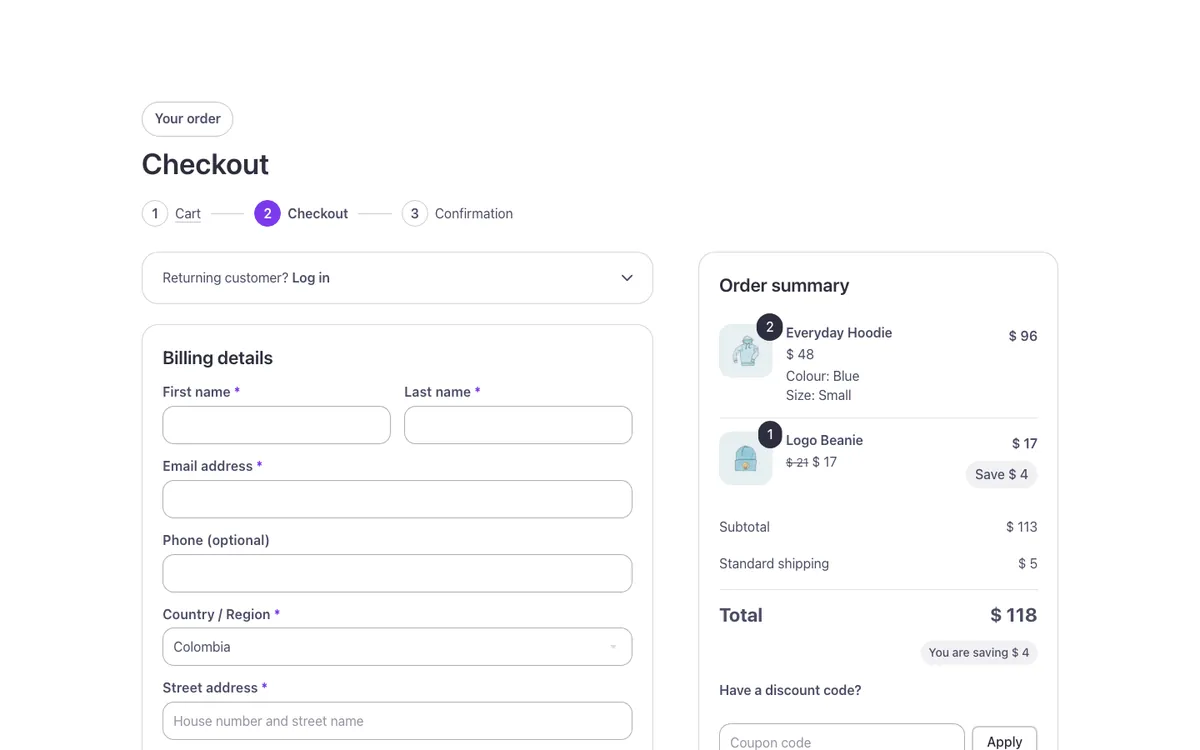
Task: Apply the coupon code
Action: (x=1004, y=740)
